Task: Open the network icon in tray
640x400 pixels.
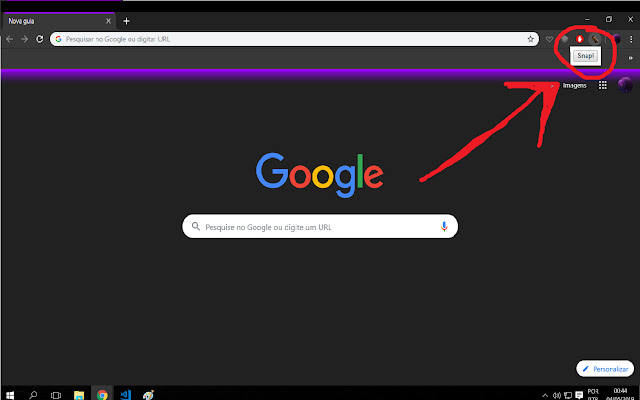Action: (x=568, y=396)
